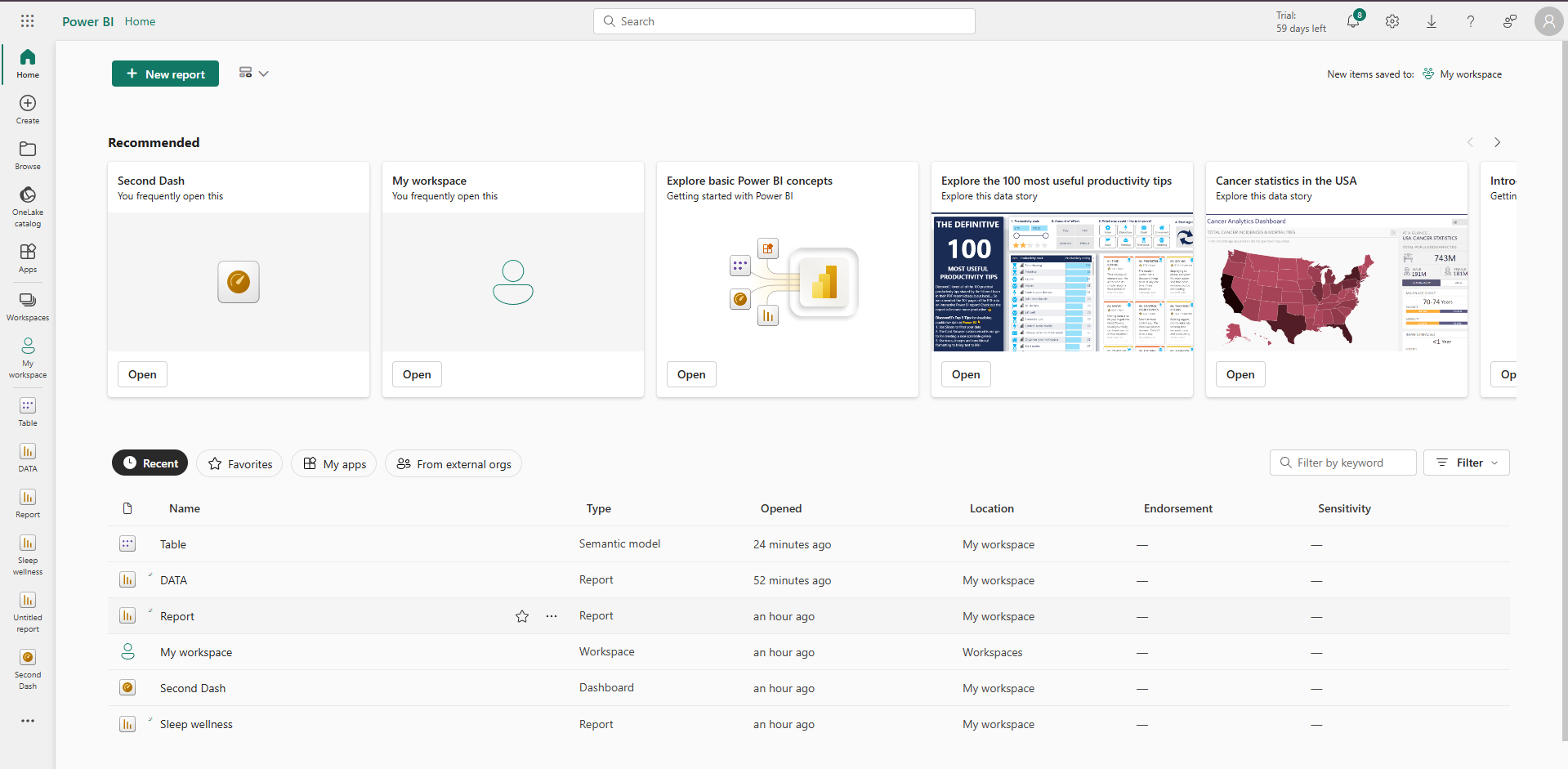Switch to the Favorites tab
The width and height of the screenshot is (1568, 769).
coord(240,464)
